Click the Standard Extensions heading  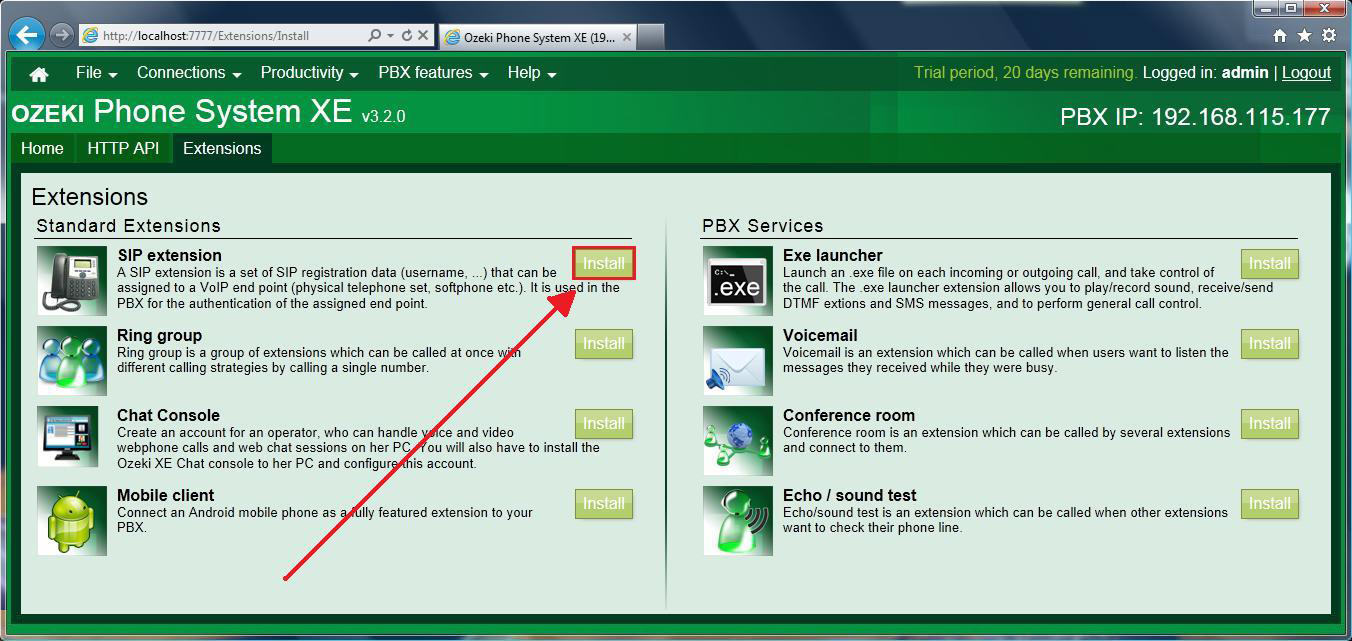click(x=128, y=226)
